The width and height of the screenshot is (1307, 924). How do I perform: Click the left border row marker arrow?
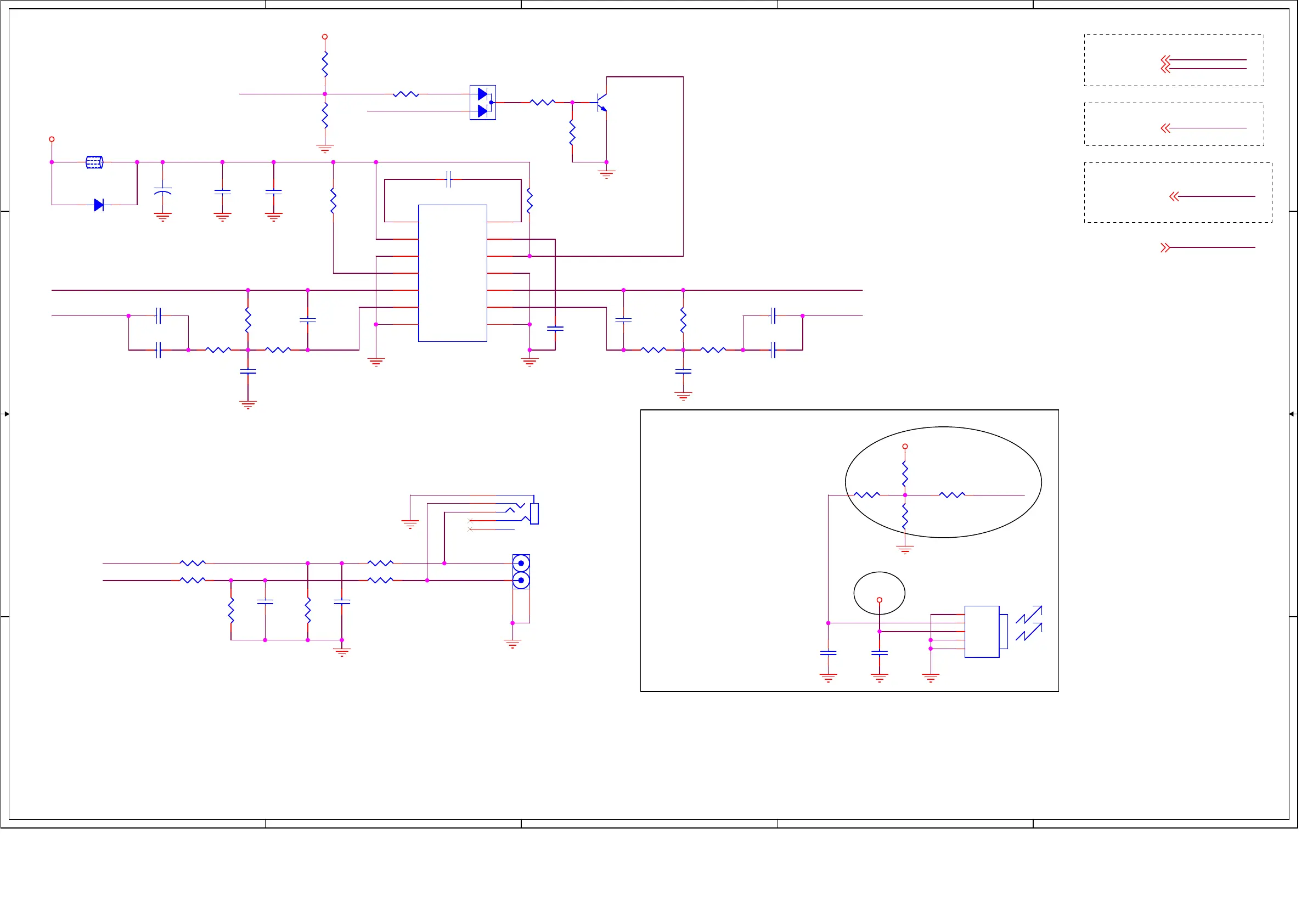[x=6, y=414]
